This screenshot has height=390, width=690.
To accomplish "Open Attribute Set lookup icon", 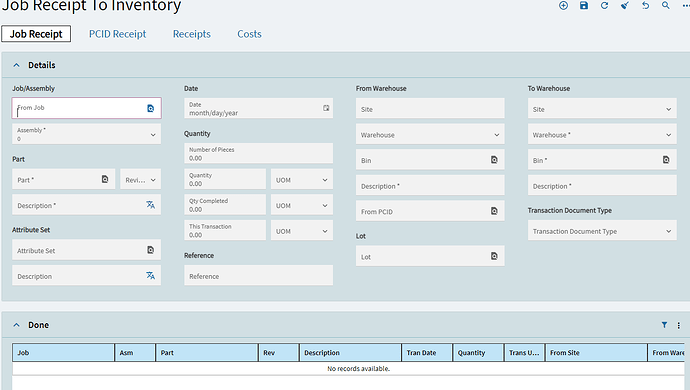I will (x=150, y=250).
